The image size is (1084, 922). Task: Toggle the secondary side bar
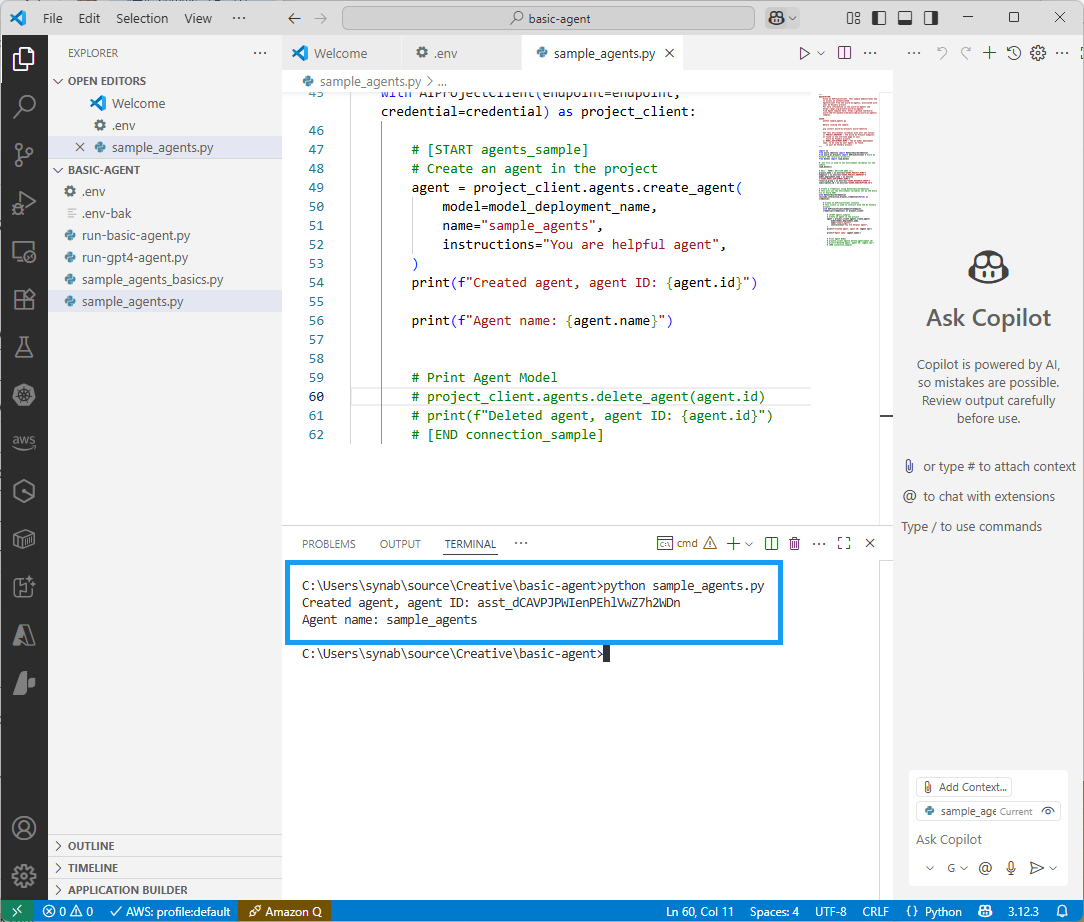click(x=931, y=18)
